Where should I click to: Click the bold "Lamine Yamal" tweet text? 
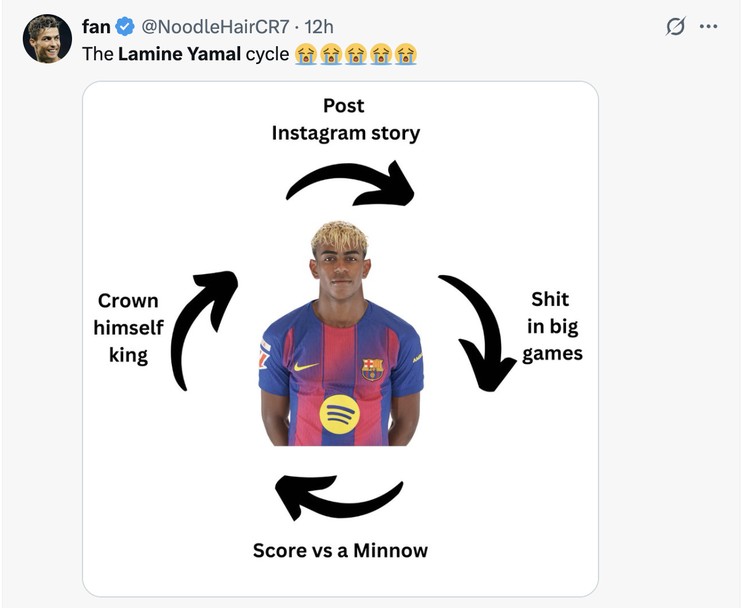[x=179, y=54]
